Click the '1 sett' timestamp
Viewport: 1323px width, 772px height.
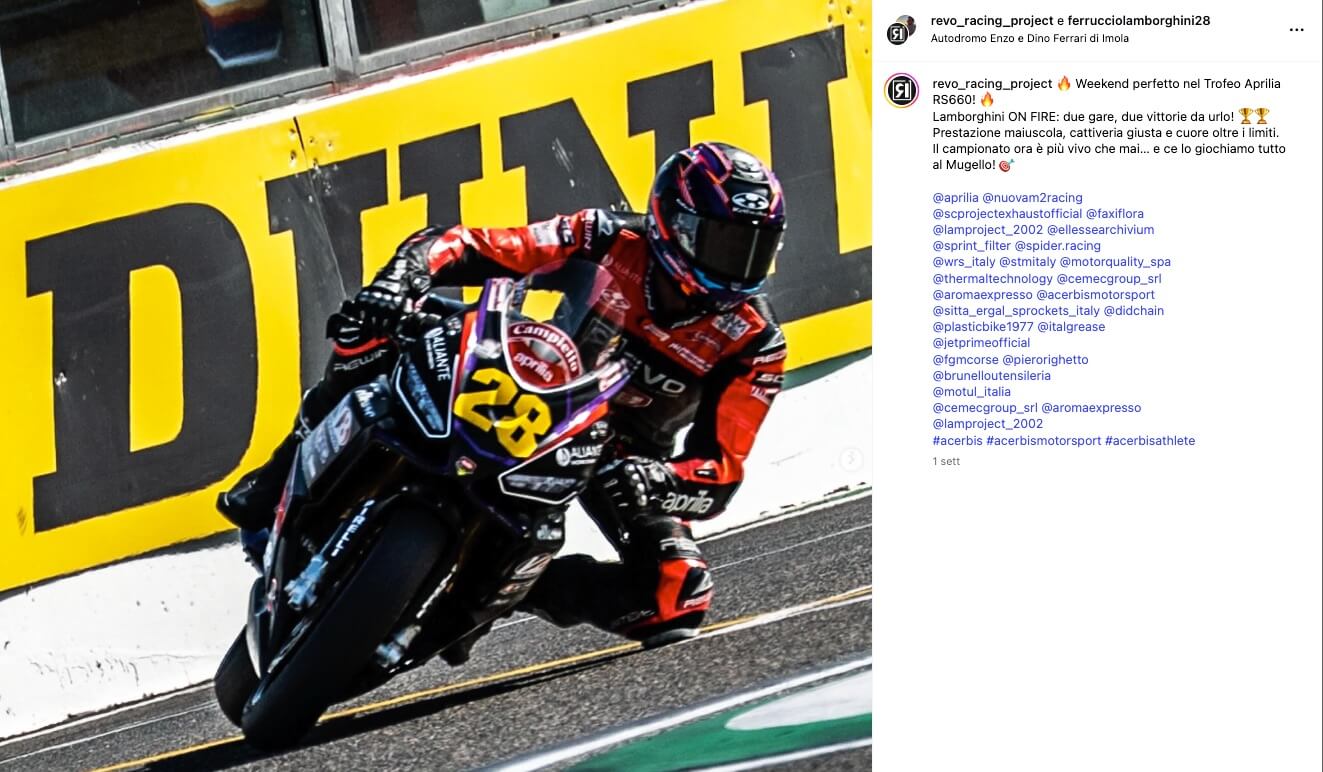coord(946,462)
